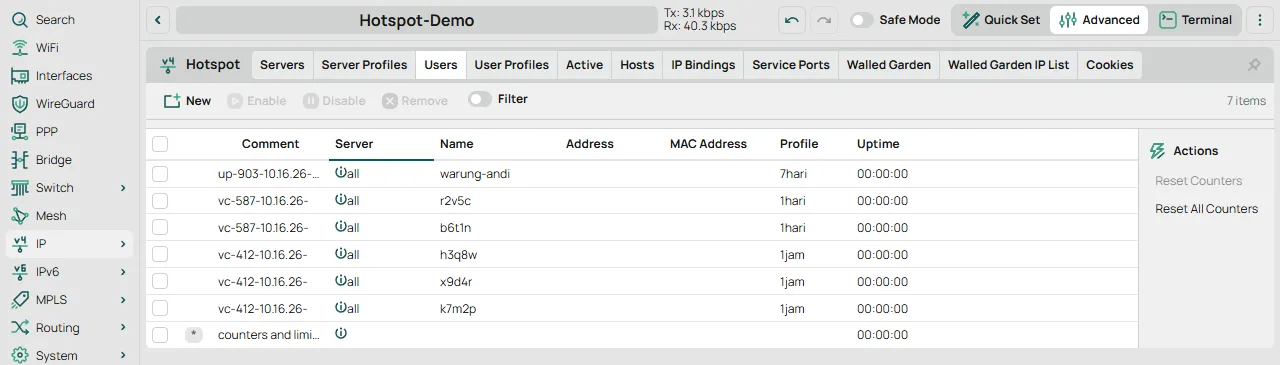
Task: Check the select-all header checkbox
Action: click(160, 144)
